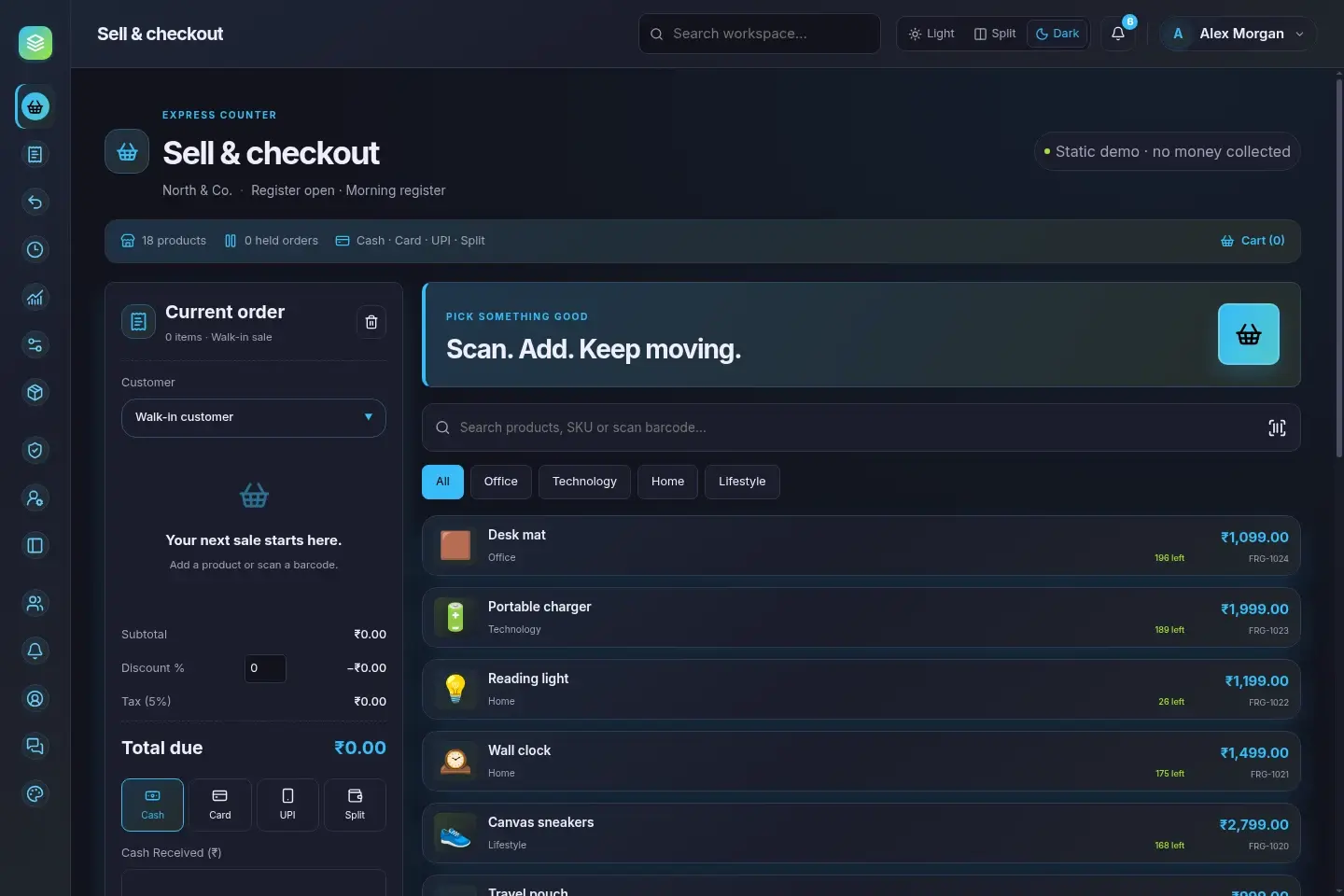Open the chart analytics sidebar icon
Image resolution: width=1344 pixels, height=896 pixels.
pos(35,298)
